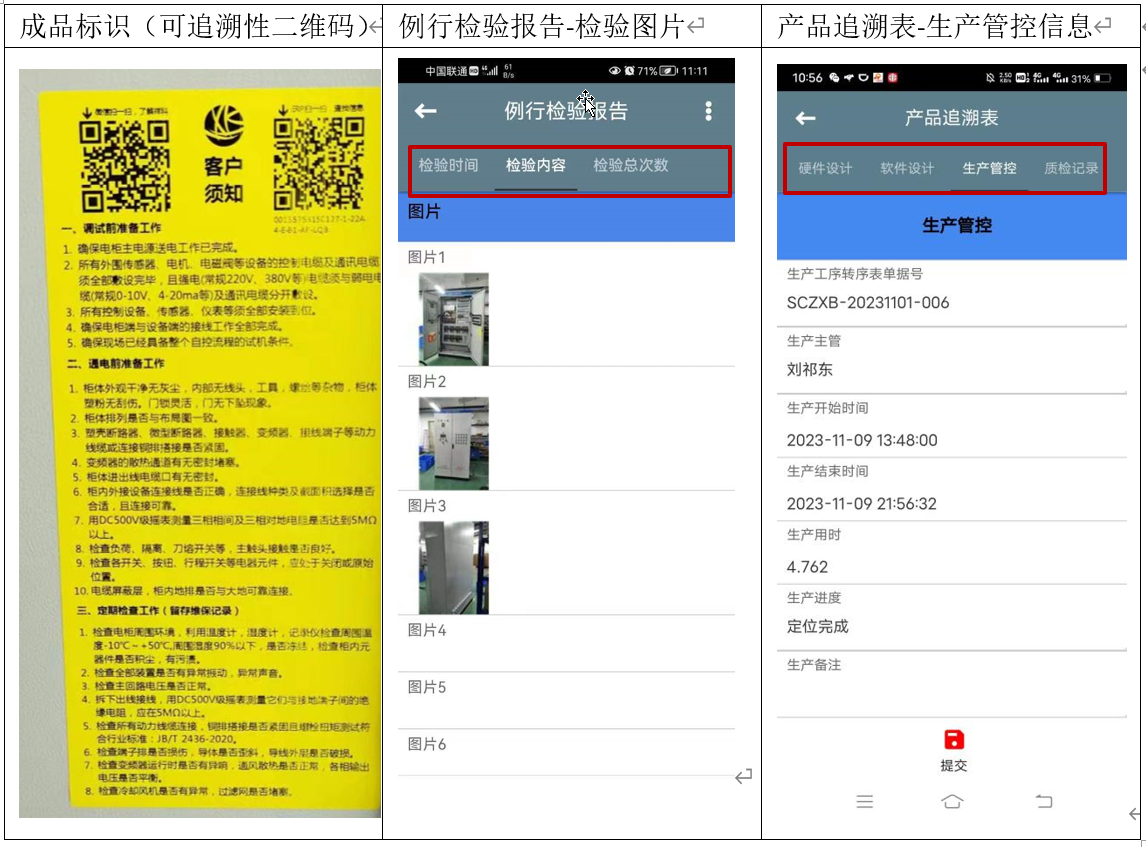
Task: Tap back arrow in 例行检验报告 header
Action: [426, 111]
